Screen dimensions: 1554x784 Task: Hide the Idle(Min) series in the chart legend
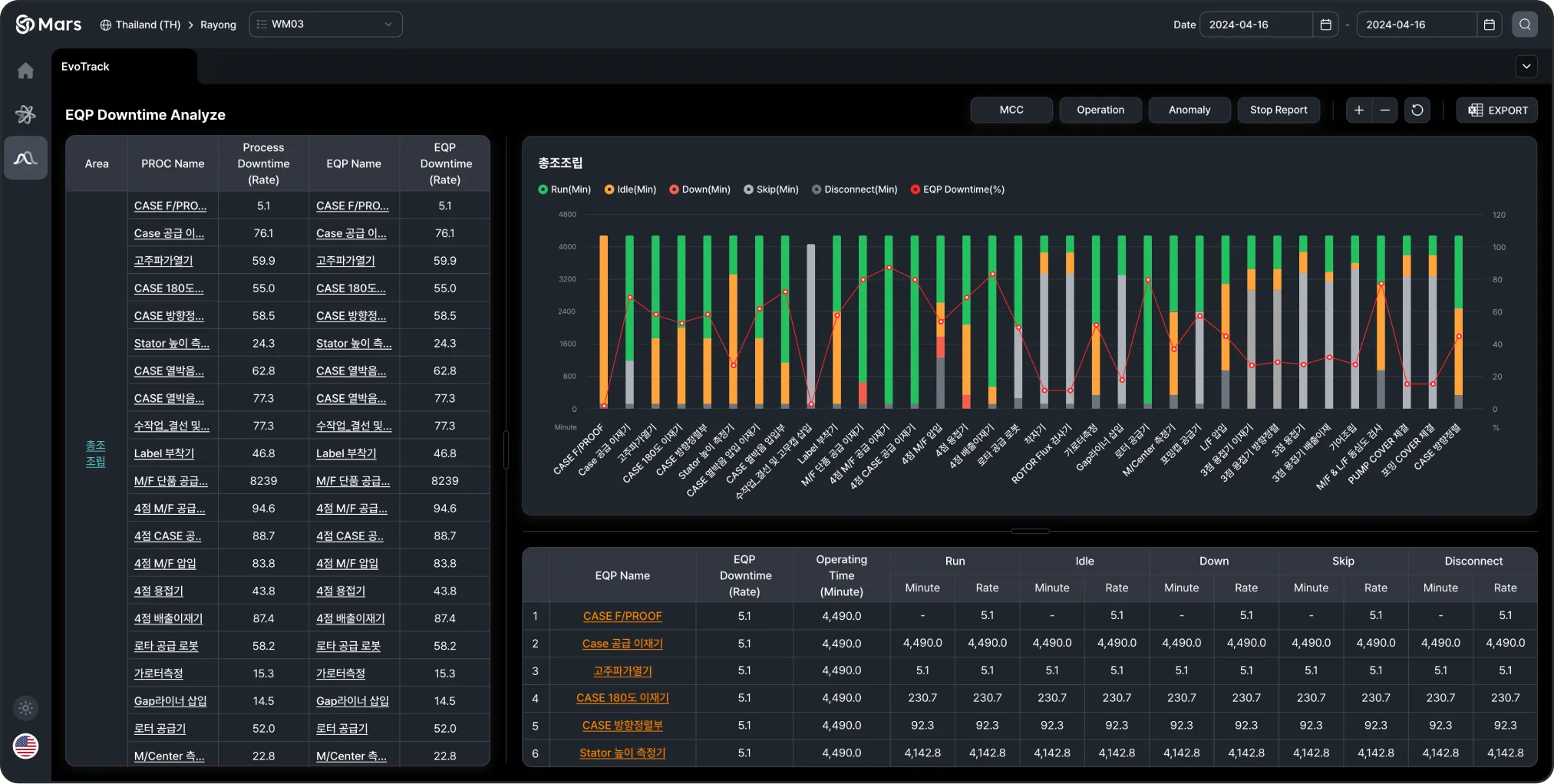(629, 189)
